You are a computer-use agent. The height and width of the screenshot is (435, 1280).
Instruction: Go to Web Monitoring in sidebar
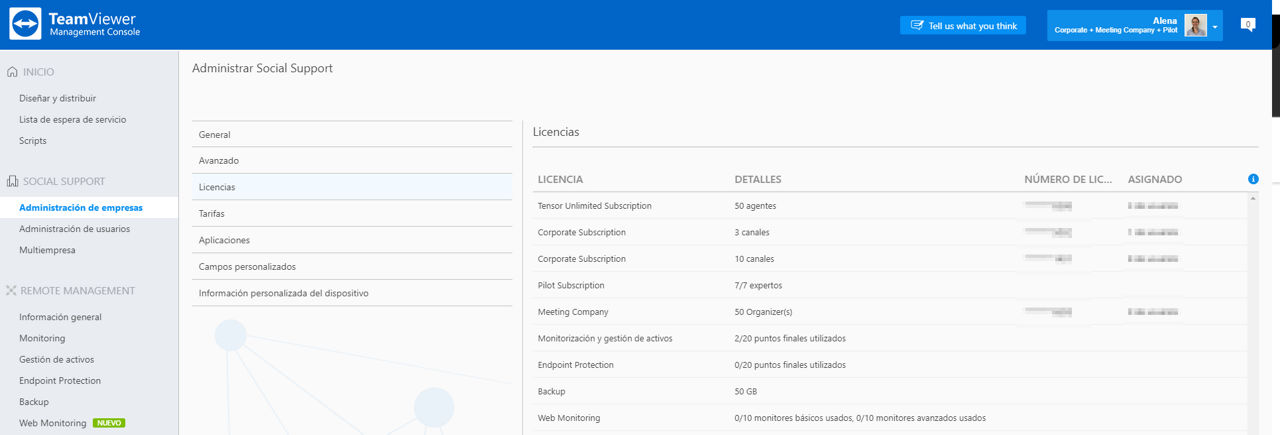click(x=53, y=423)
